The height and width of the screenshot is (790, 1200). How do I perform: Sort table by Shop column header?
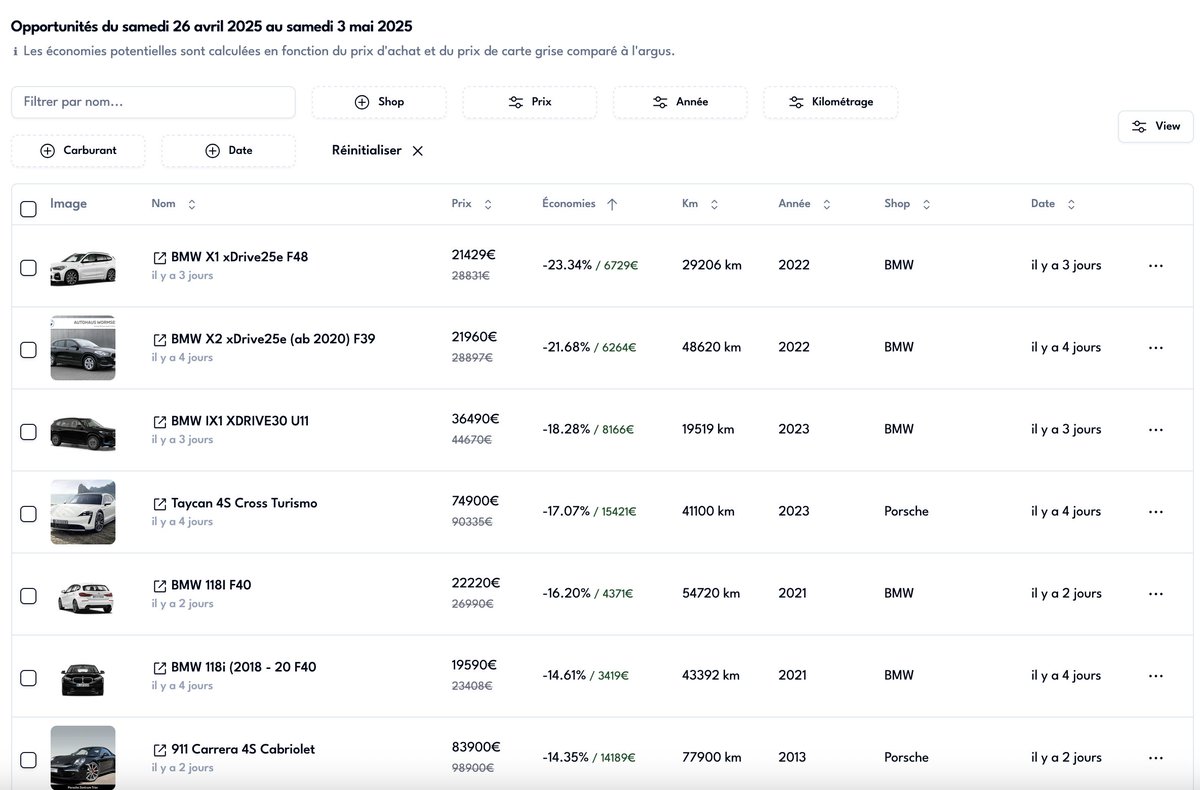908,204
